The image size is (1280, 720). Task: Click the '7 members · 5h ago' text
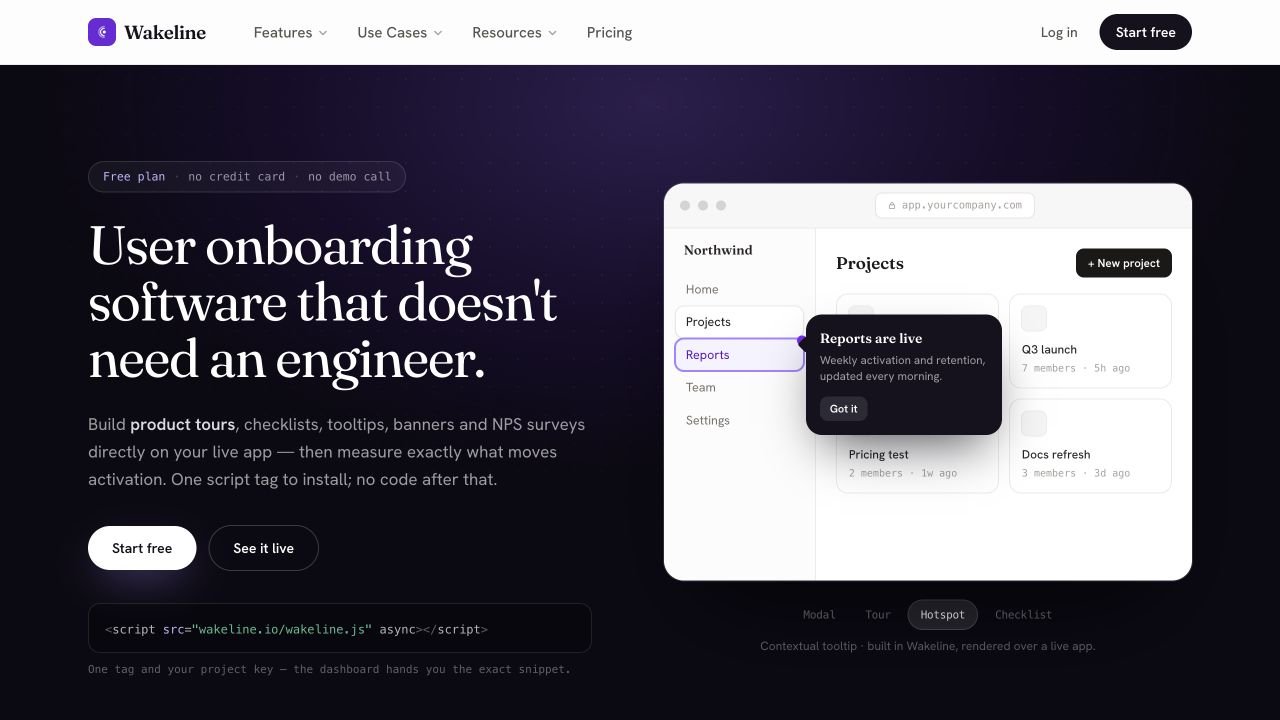1076,368
